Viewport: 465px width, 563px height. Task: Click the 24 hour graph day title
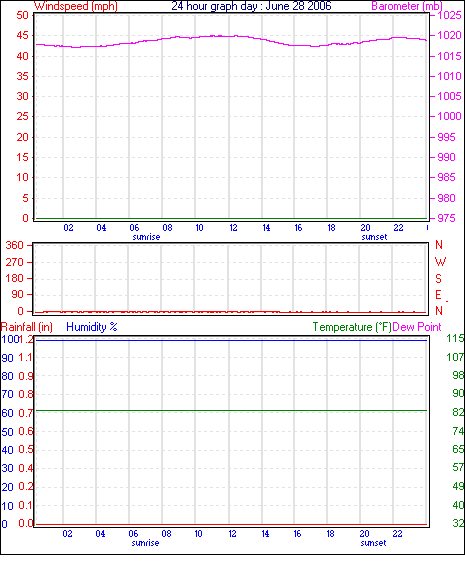pos(251,6)
